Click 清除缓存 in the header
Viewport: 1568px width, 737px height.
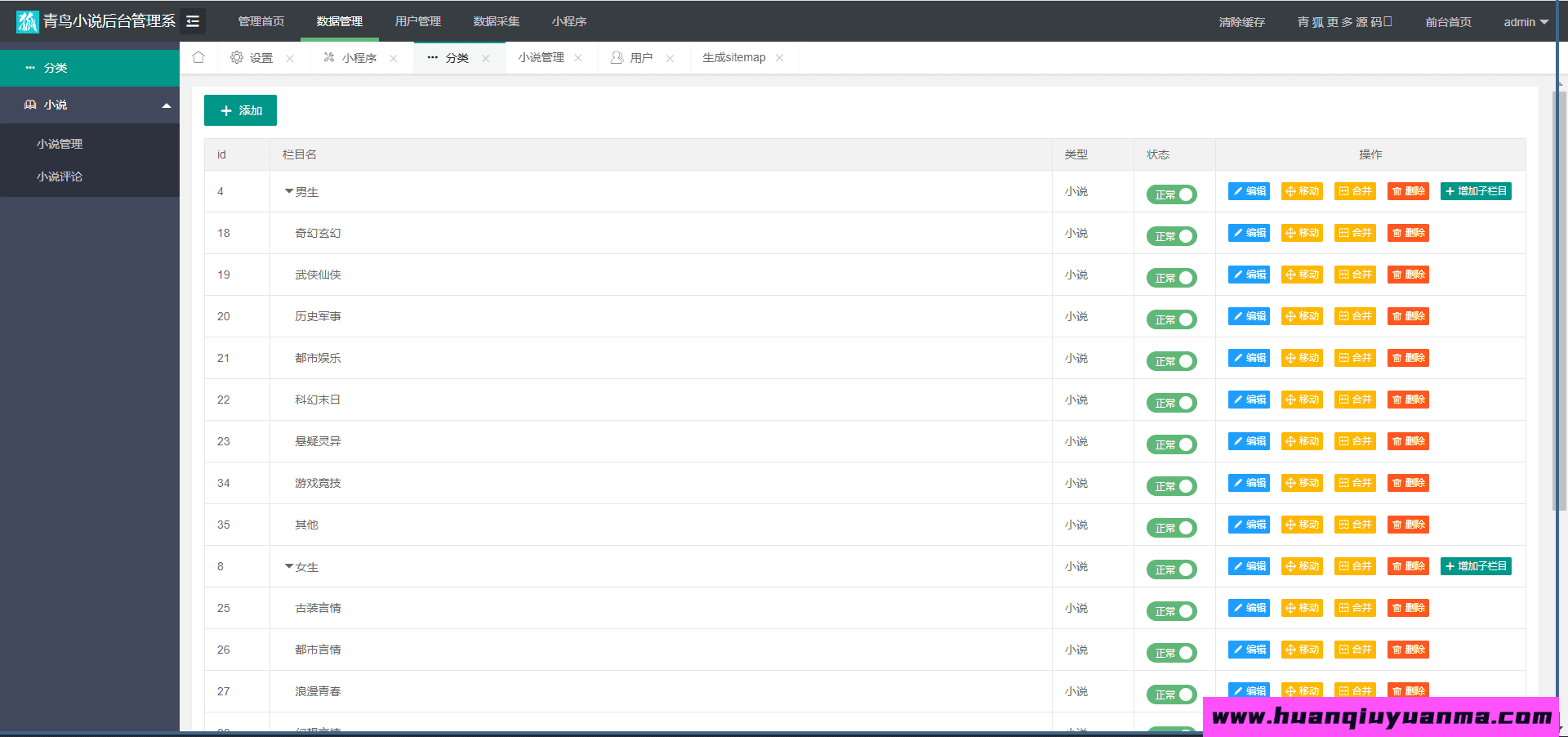click(x=1242, y=22)
